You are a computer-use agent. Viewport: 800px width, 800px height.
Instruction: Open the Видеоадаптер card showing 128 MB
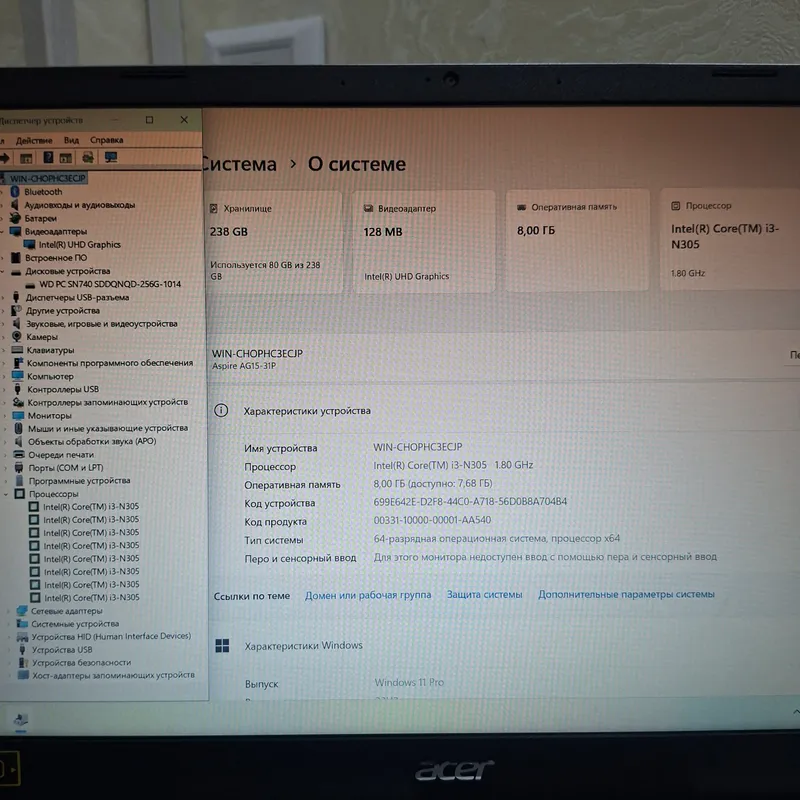pos(423,241)
